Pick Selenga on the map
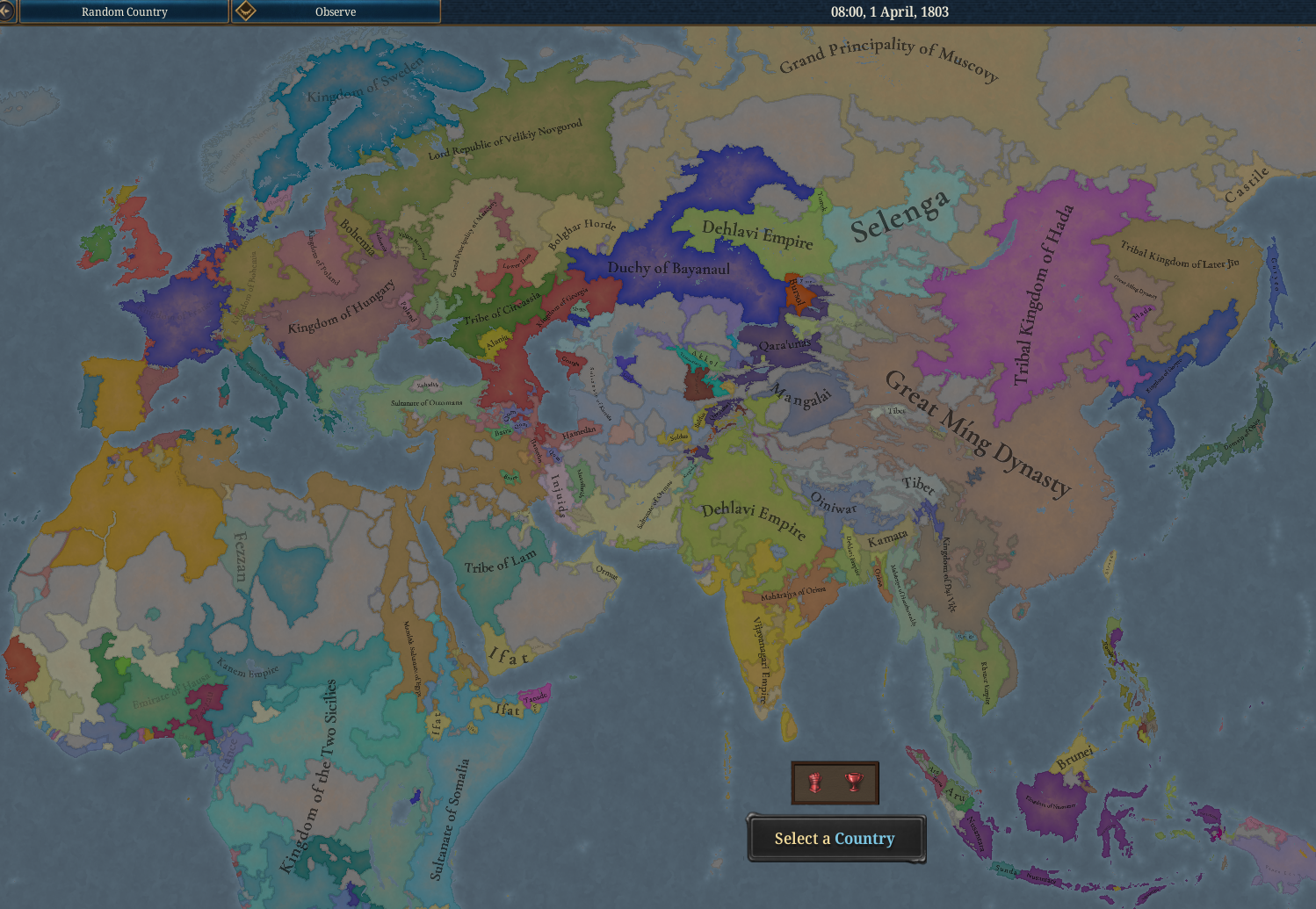 (x=900, y=216)
